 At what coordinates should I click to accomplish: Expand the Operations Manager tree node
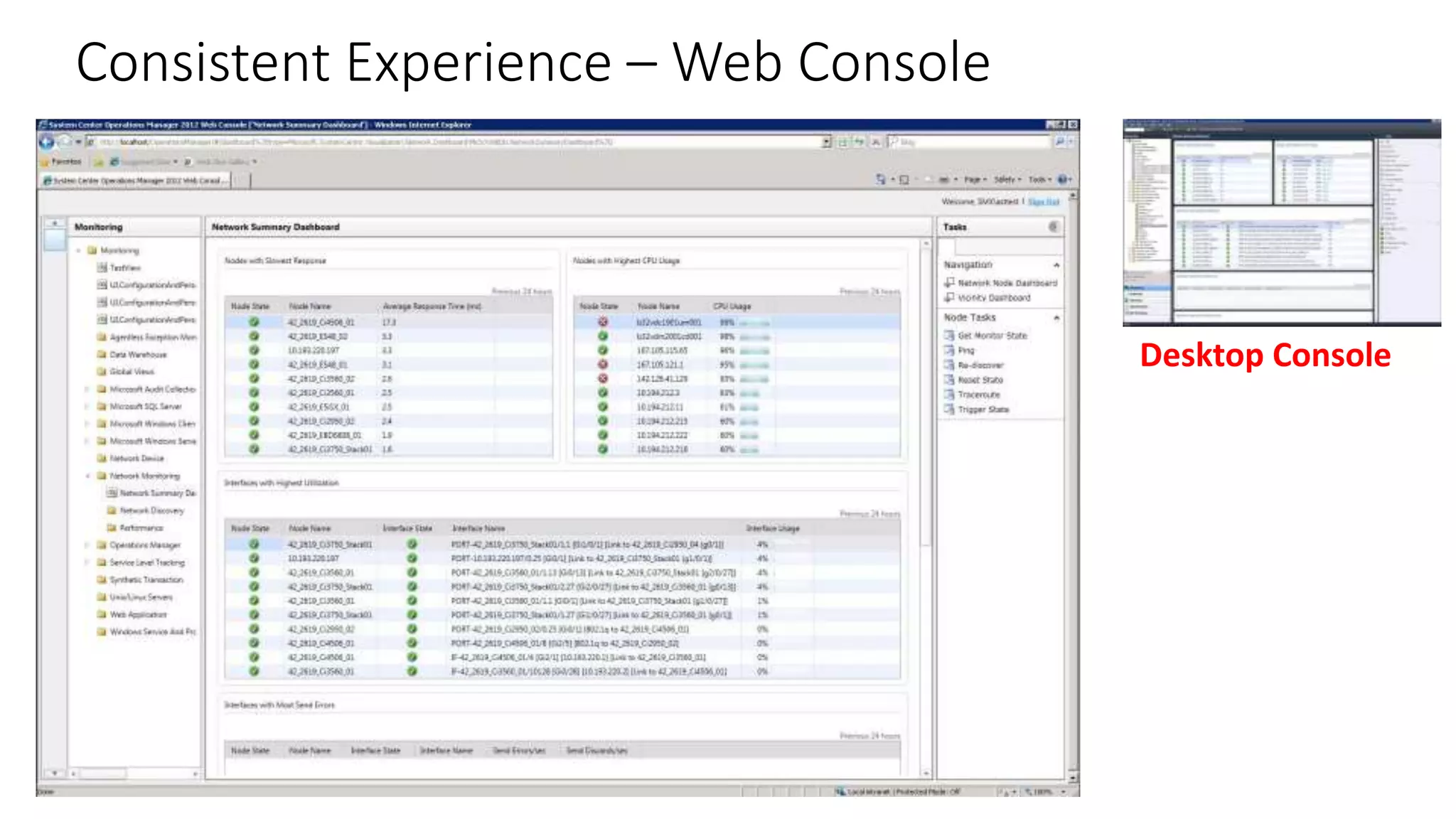tap(87, 545)
